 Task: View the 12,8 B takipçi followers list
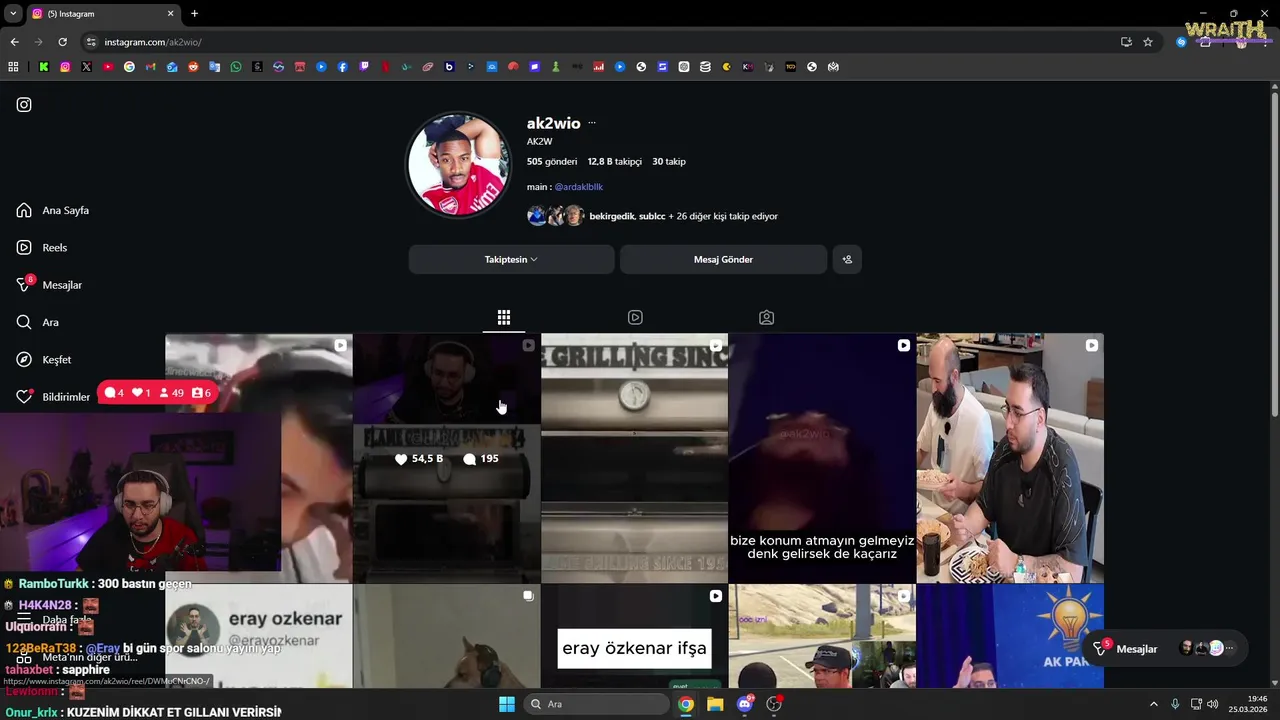(x=614, y=161)
